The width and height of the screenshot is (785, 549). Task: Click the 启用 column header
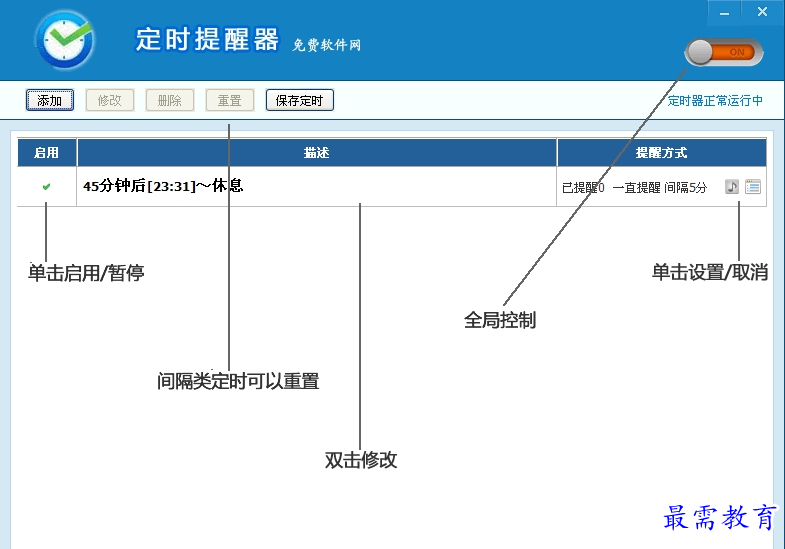click(x=47, y=152)
